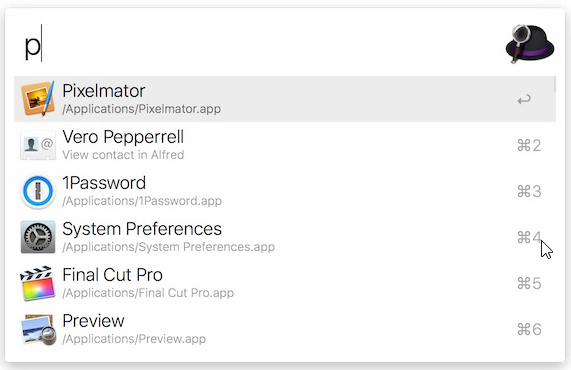Open the Pixelmator app icon

38,98
